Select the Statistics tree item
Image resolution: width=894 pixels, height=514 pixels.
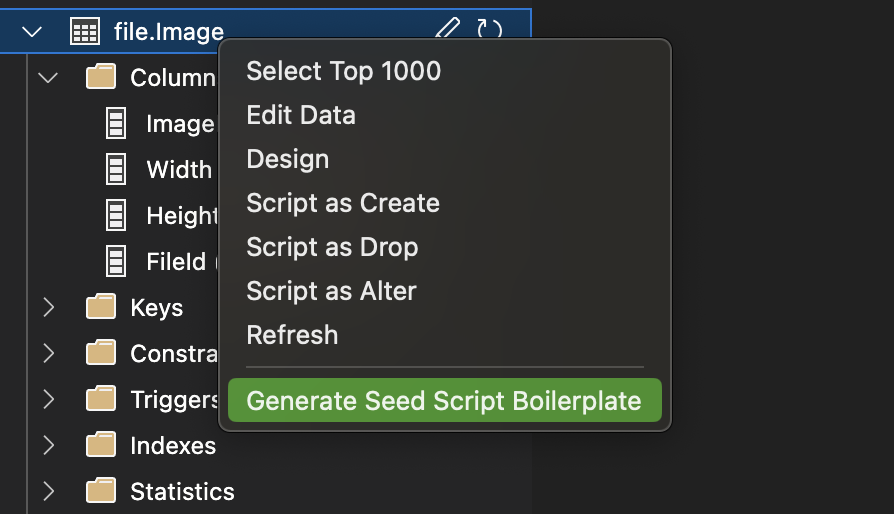pos(182,491)
